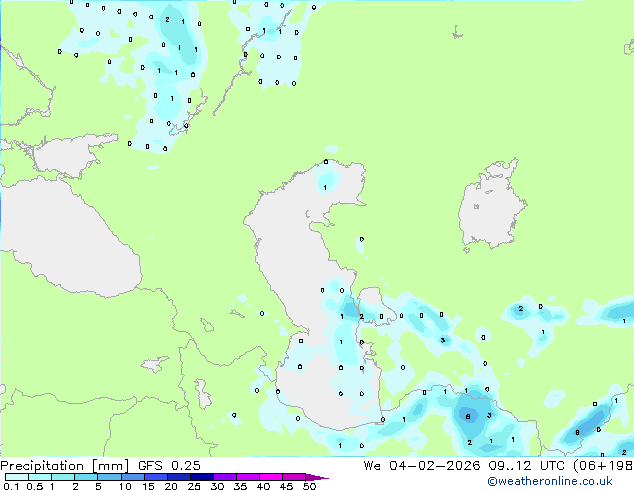This screenshot has width=634, height=490.
Task: Select the 35–40 mm legend color swatch
Action: pos(248,477)
